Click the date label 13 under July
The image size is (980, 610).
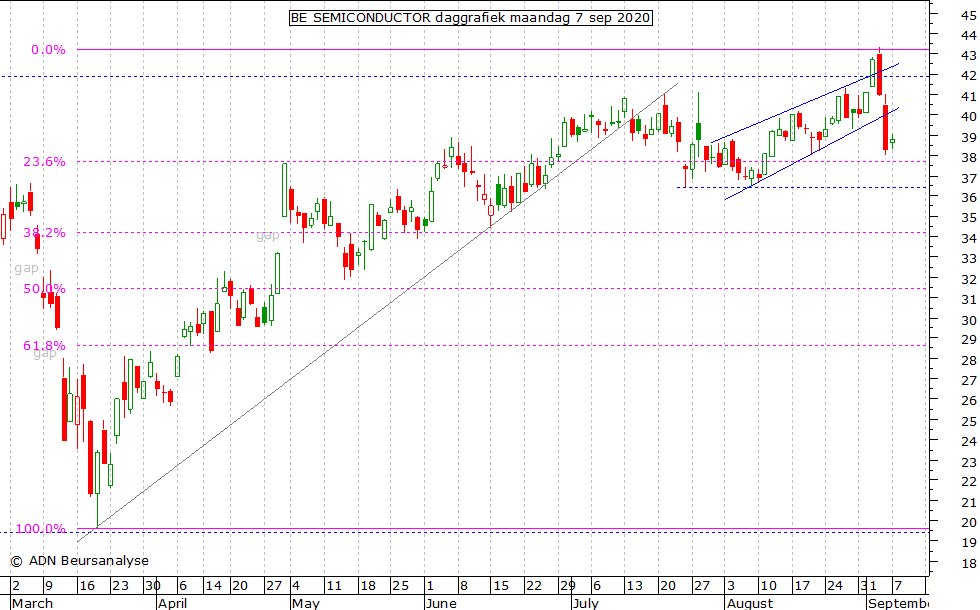click(x=634, y=586)
